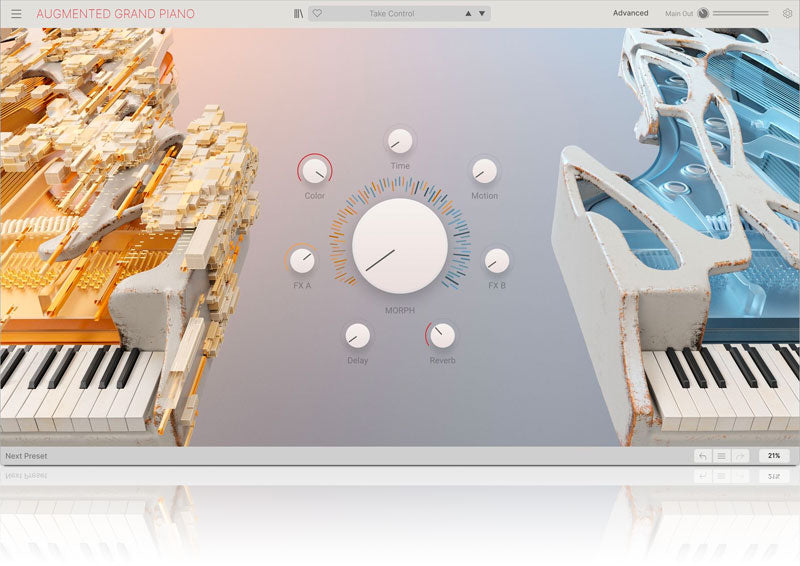800x566 pixels.
Task: Open the edit history list icon
Action: click(721, 456)
